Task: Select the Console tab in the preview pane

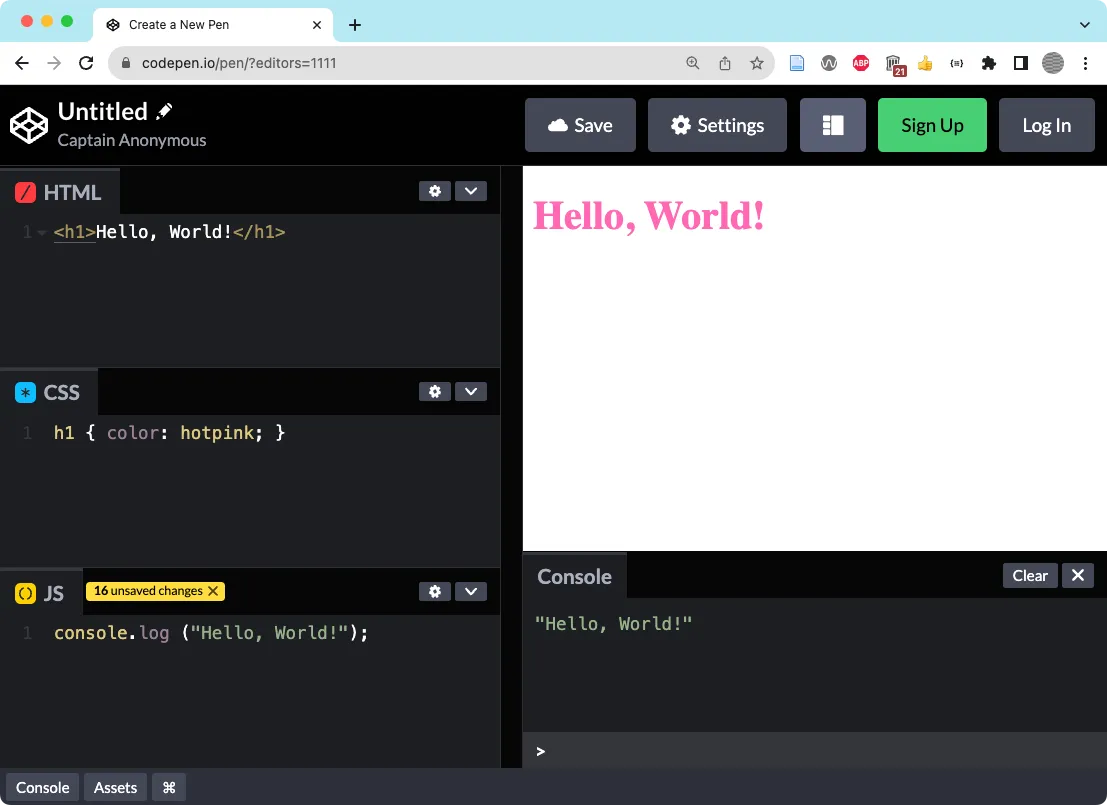Action: pos(574,576)
